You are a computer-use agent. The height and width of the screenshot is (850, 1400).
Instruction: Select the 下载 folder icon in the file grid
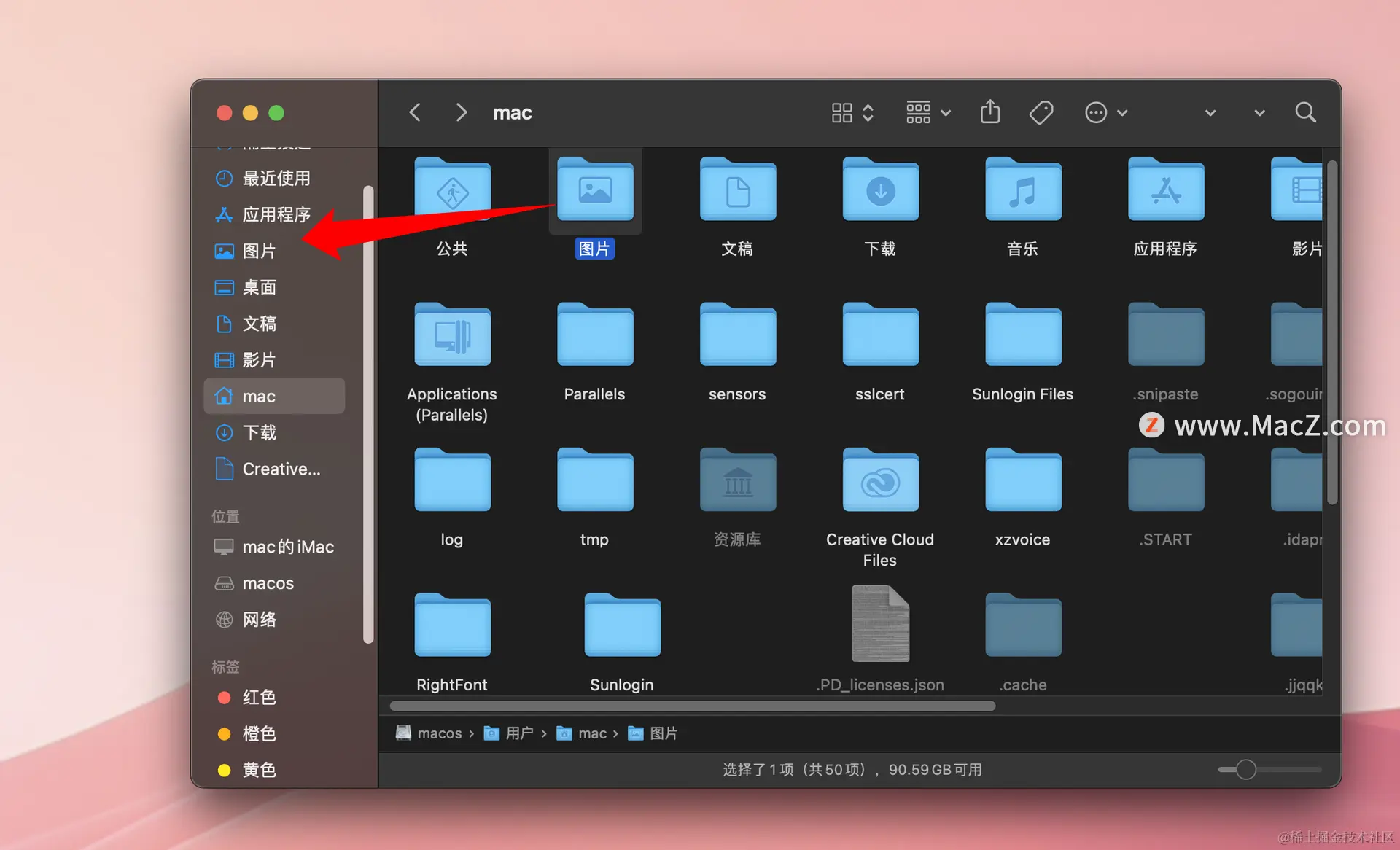[880, 191]
